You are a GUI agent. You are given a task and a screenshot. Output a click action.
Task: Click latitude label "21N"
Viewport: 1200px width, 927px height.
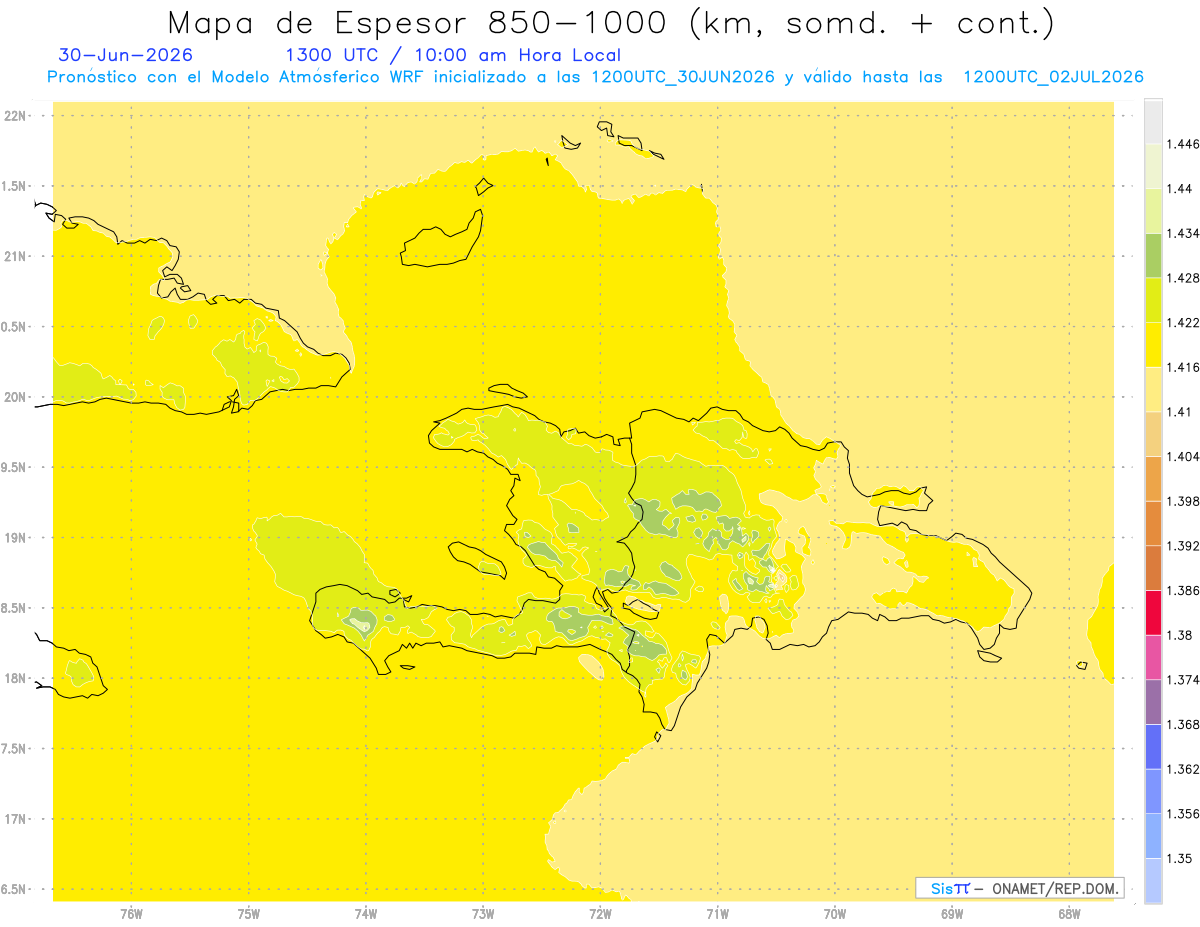coord(16,257)
